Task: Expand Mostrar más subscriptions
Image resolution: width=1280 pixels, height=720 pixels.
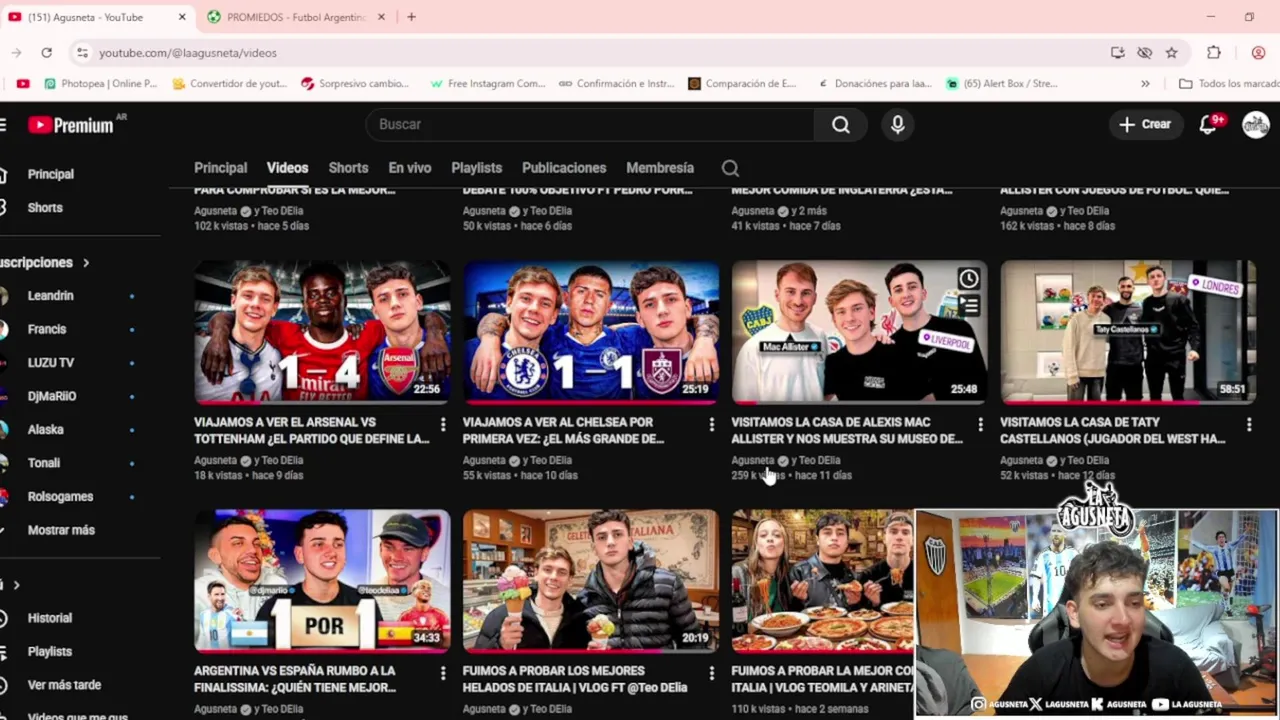Action: (x=61, y=530)
